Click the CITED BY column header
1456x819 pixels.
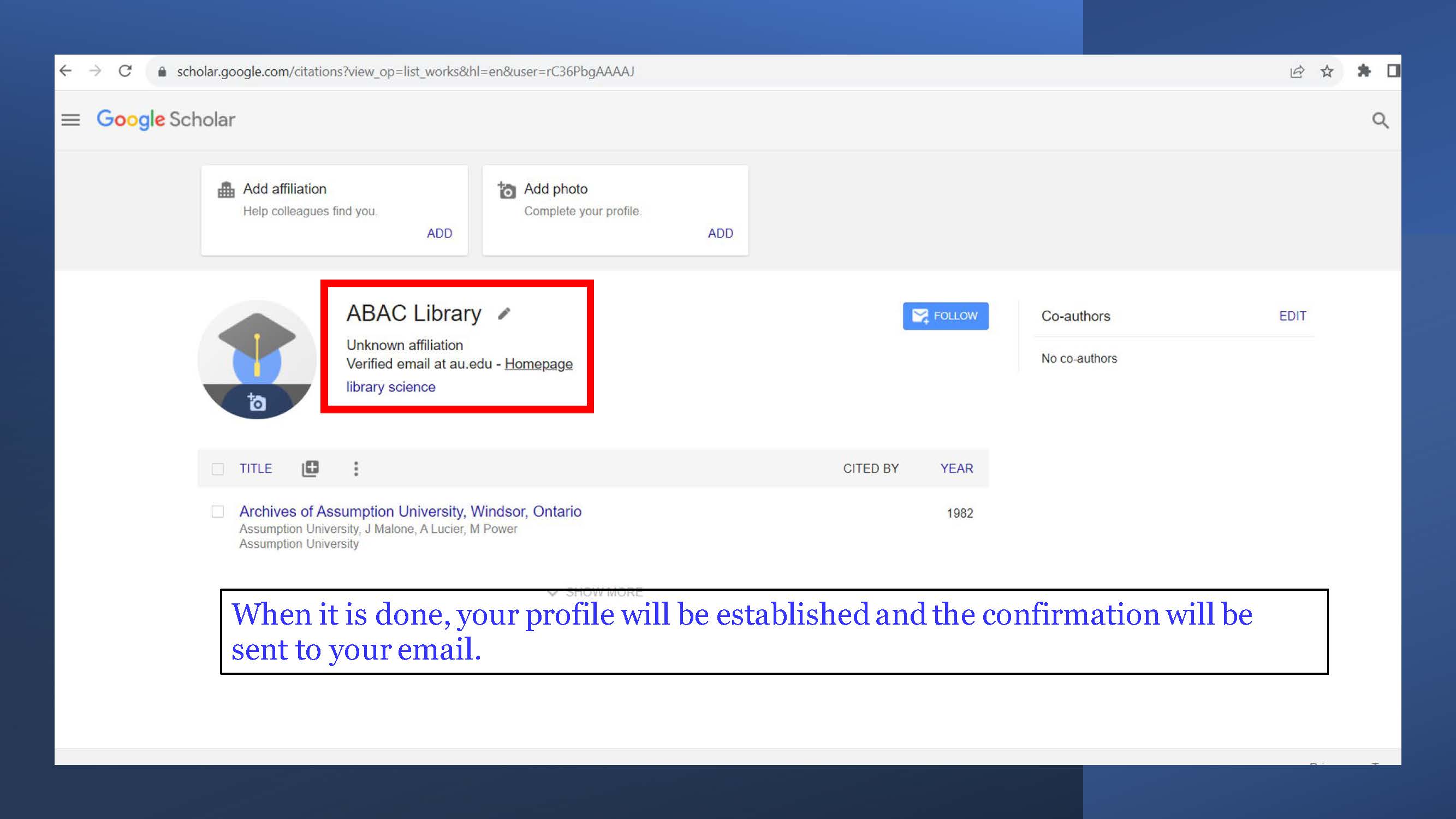tap(871, 468)
